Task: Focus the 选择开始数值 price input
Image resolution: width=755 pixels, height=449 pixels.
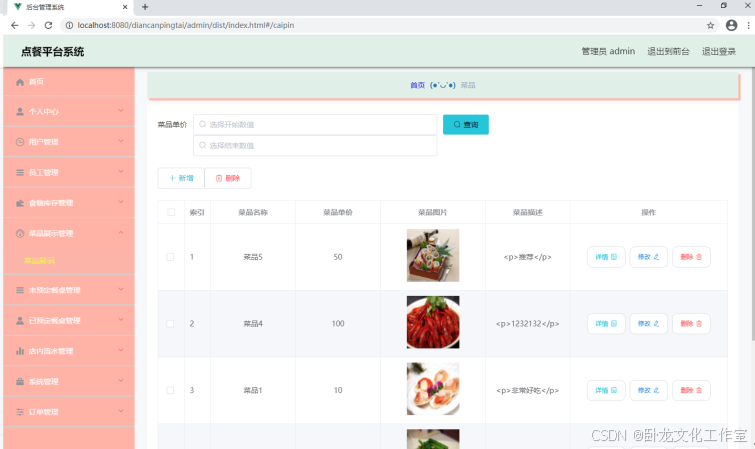Action: point(315,125)
